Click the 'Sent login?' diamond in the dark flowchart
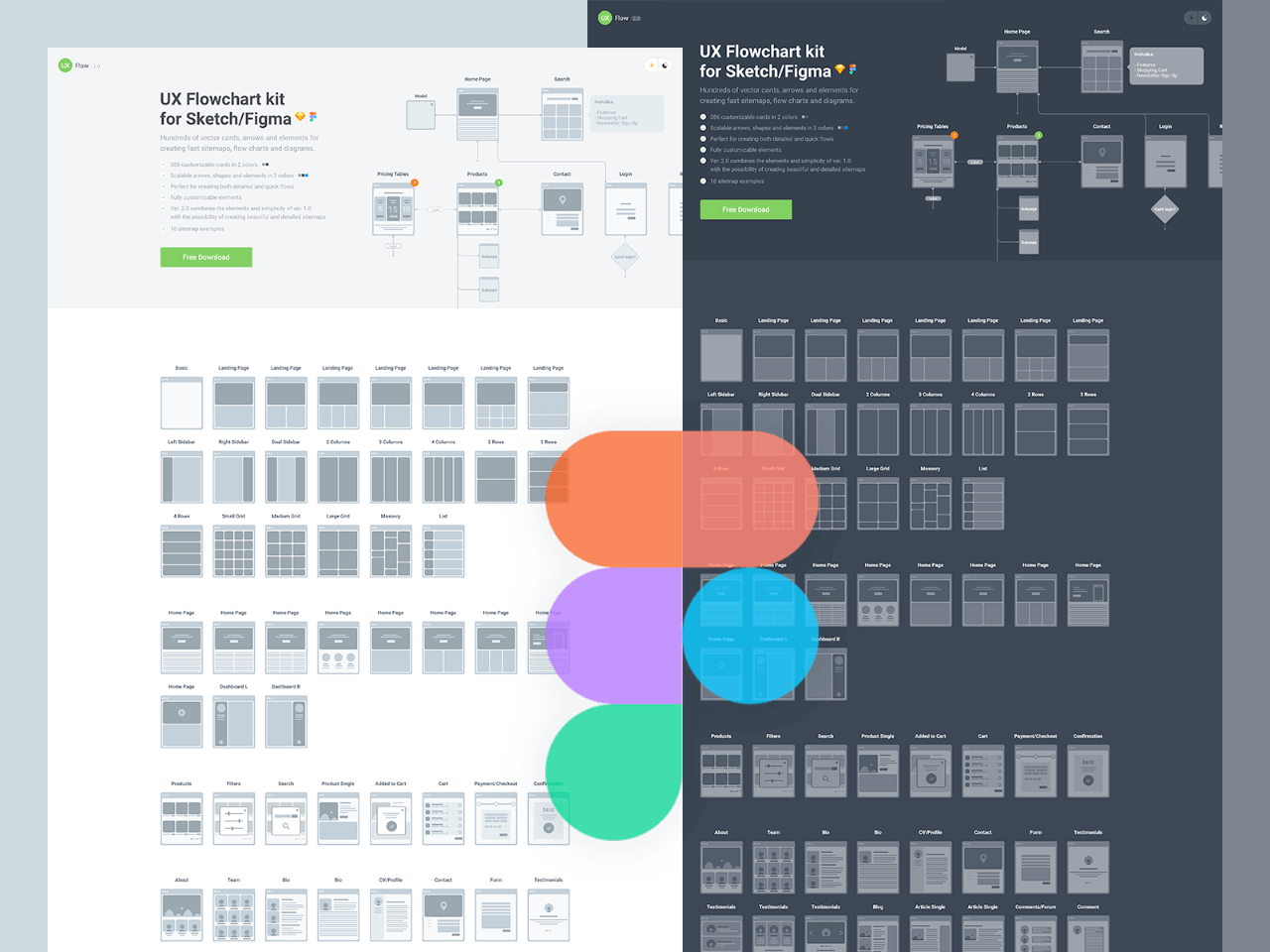This screenshot has width=1270, height=952. [1165, 209]
